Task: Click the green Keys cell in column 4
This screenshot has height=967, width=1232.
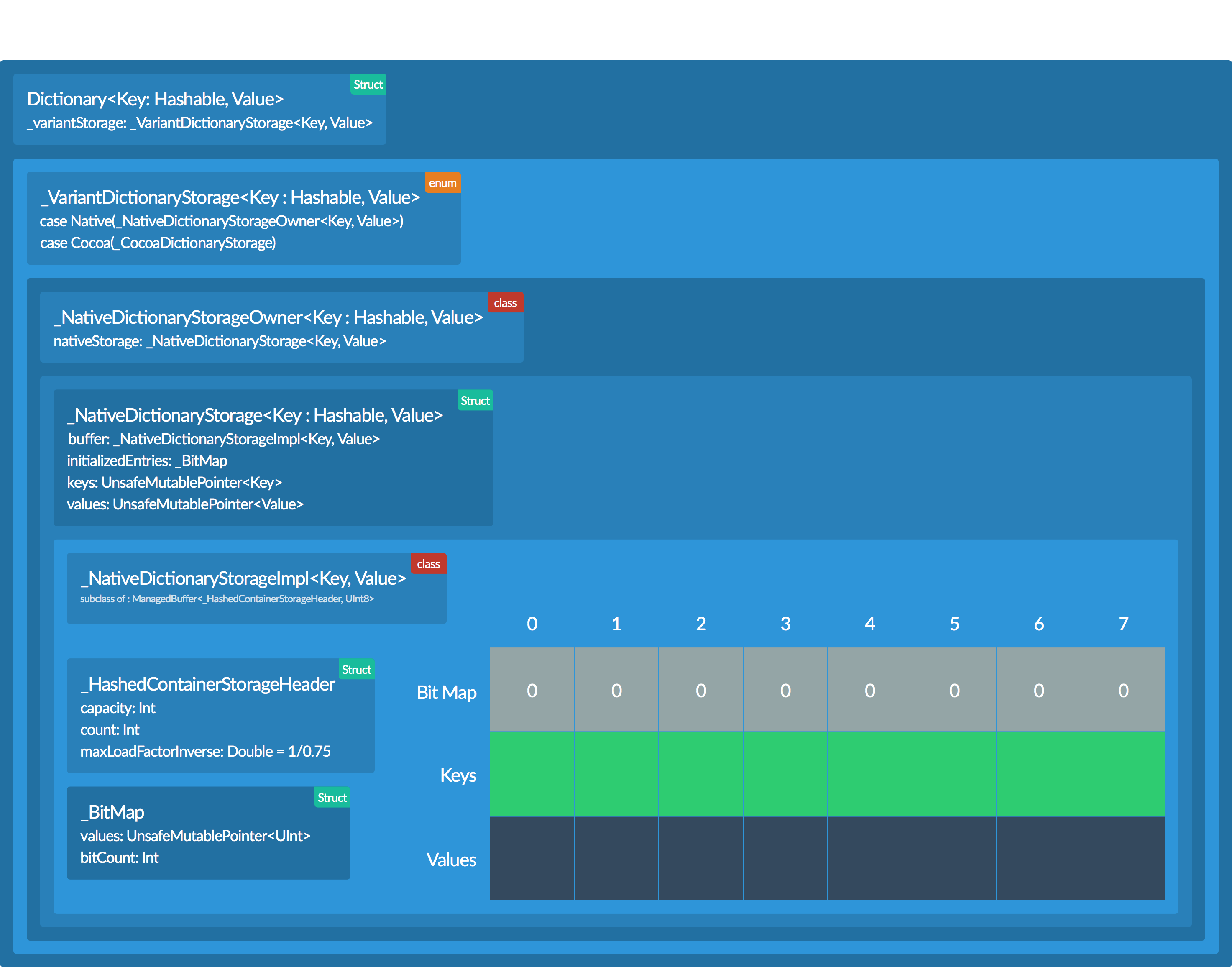Action: (x=870, y=774)
